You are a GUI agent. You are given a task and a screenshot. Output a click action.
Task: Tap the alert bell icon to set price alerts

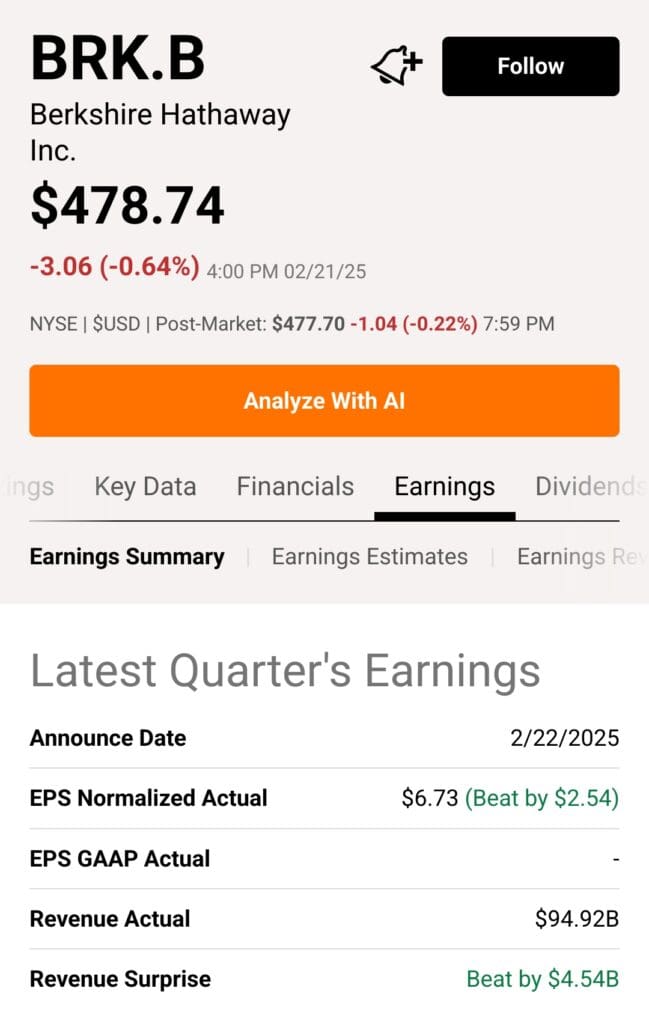coord(395,65)
